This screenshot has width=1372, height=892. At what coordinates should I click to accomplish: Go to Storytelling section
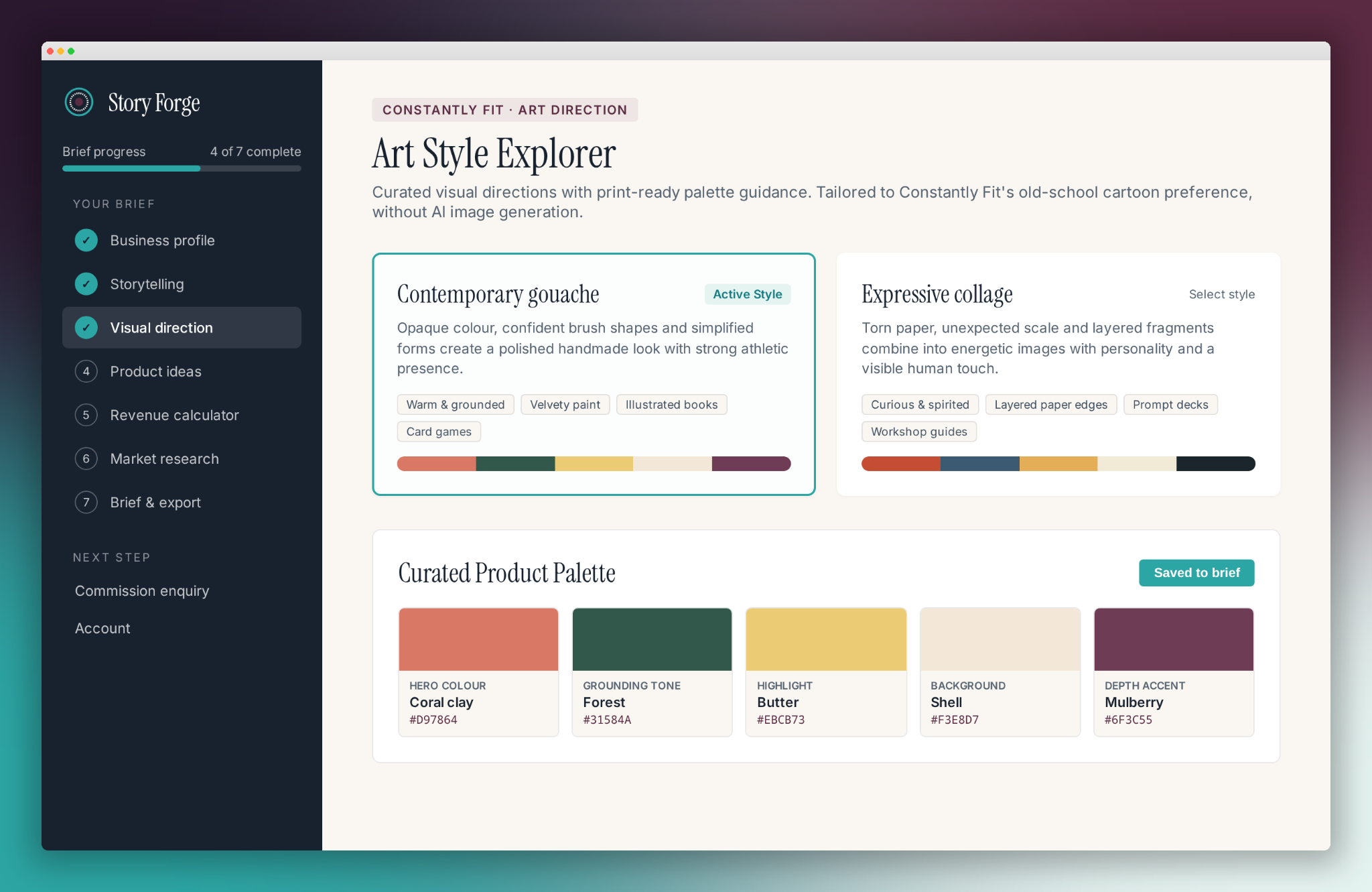182,284
